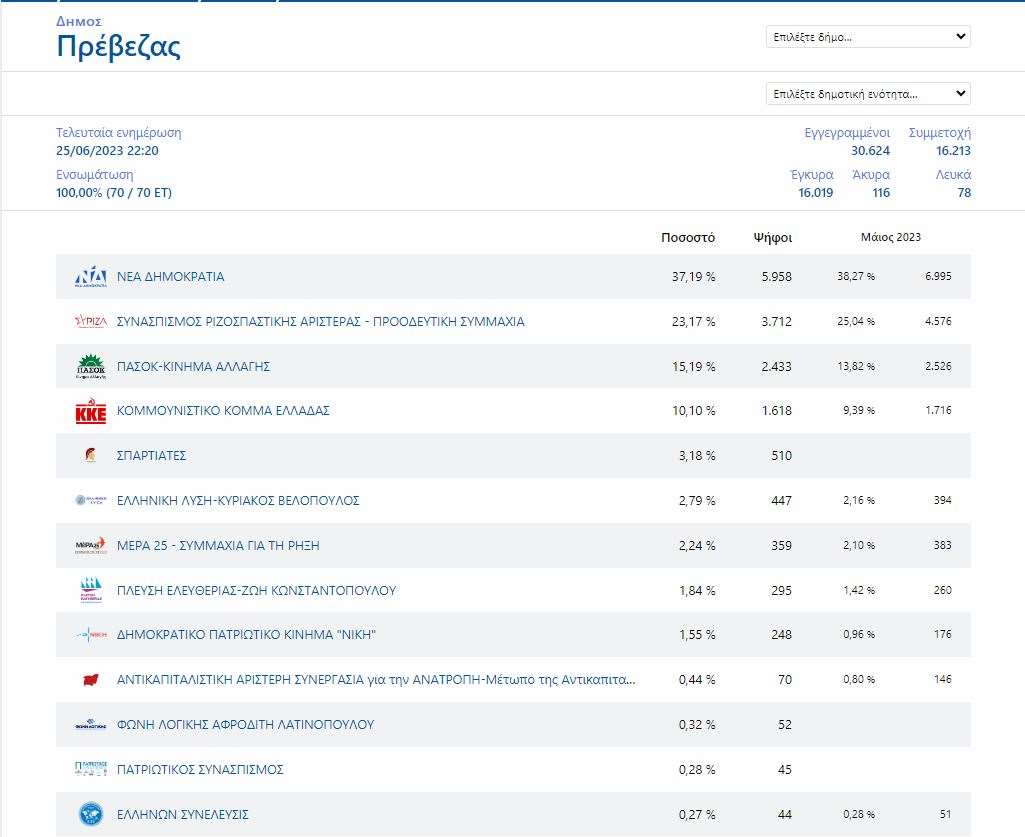
Task: Click the valid votes value '16.019'
Action: tap(815, 192)
